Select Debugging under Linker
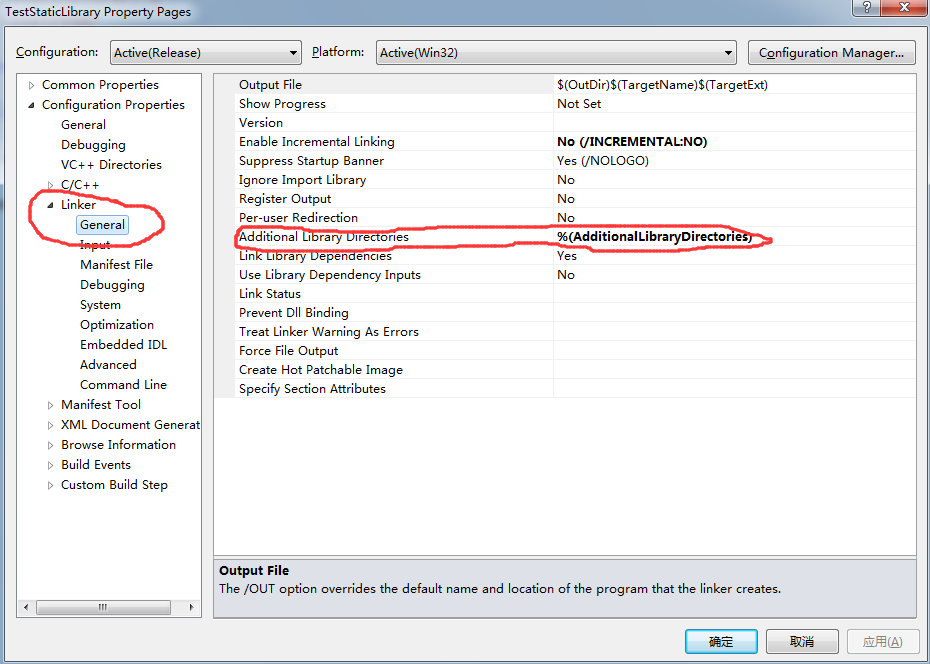The image size is (930, 664). (x=112, y=285)
